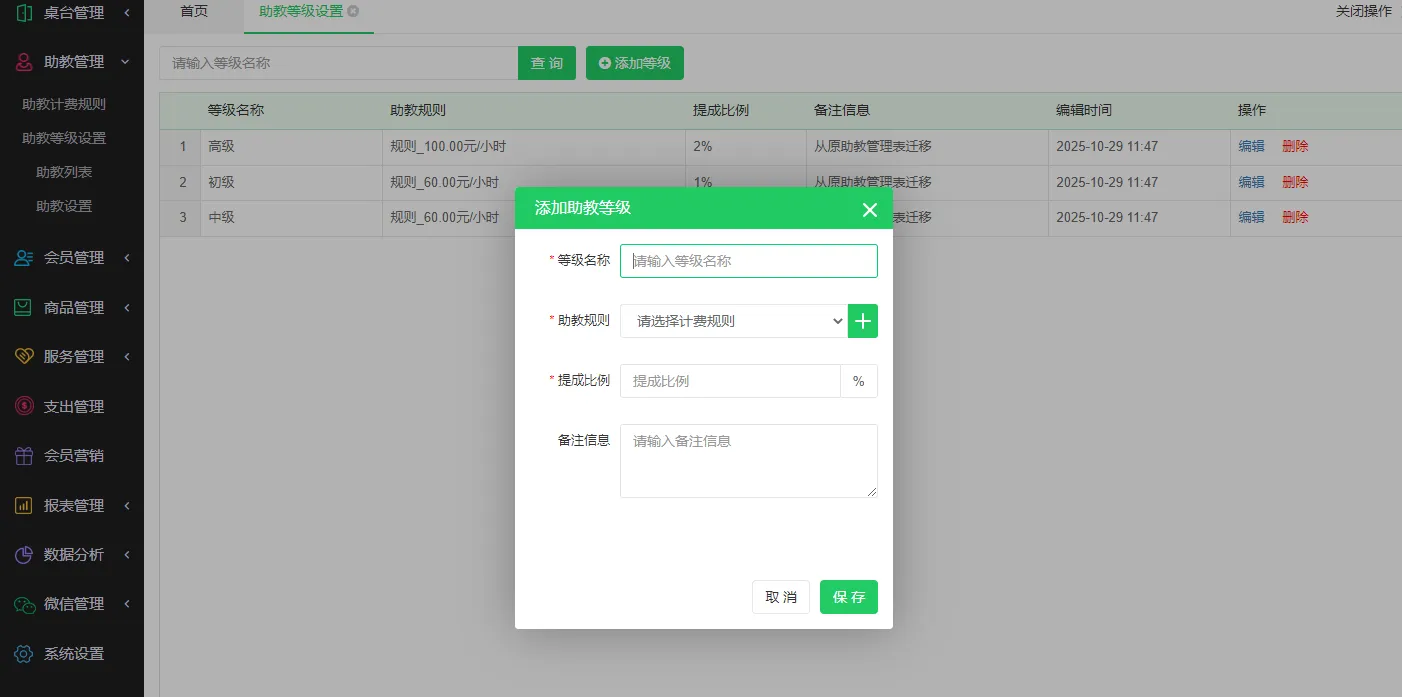Open the 请选择计费规则 dropdown
The image size is (1402, 697).
[x=733, y=321]
